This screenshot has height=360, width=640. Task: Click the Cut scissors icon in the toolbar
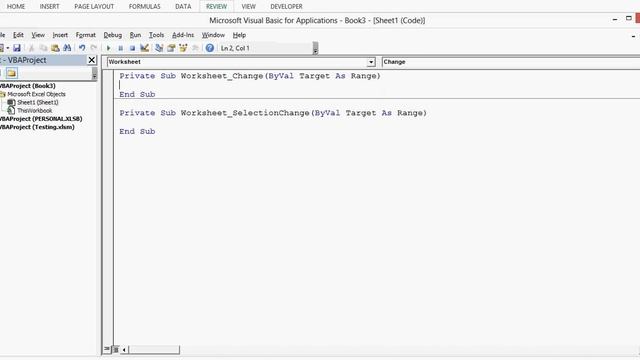pos(31,48)
